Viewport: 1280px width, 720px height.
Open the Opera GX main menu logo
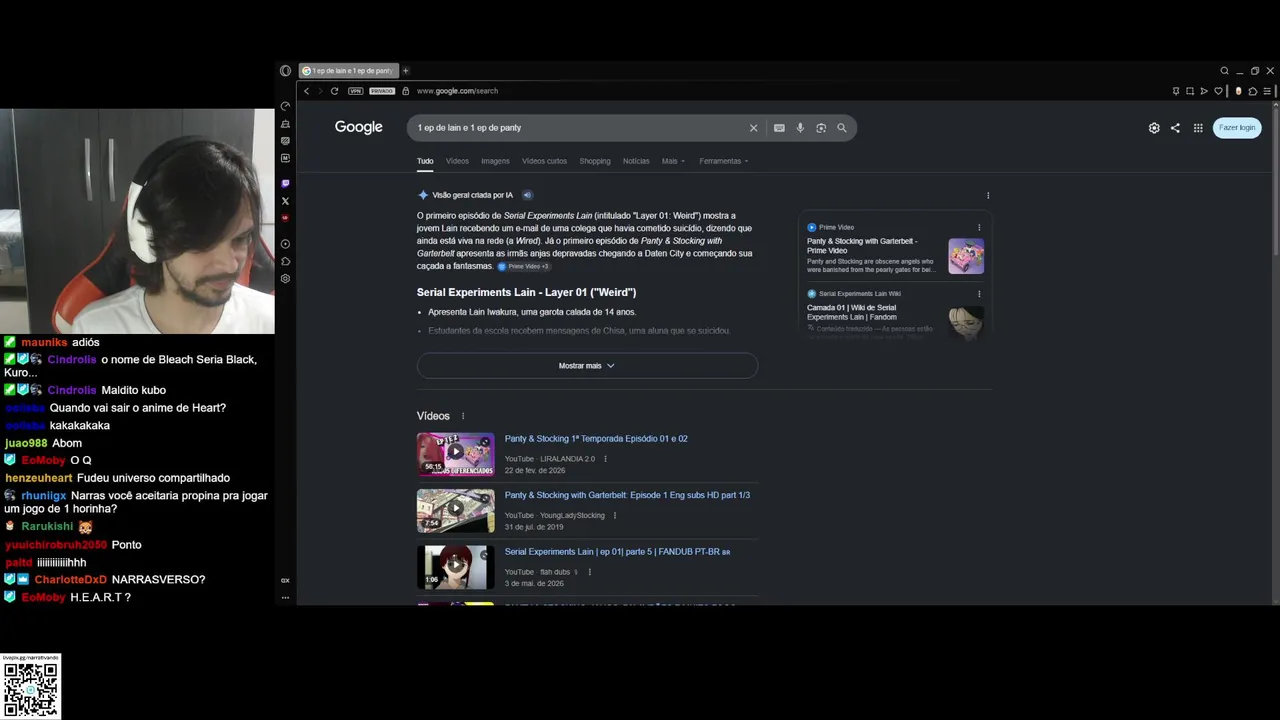285,71
